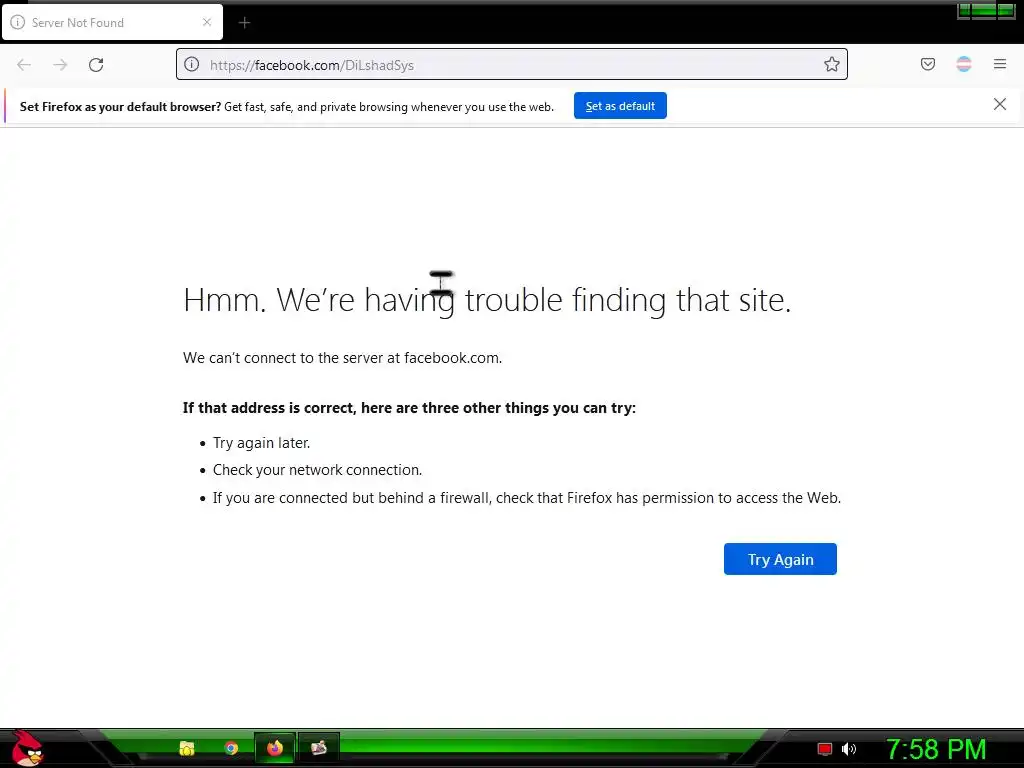
Task: Open the 7:58 PM clock
Action: point(936,750)
